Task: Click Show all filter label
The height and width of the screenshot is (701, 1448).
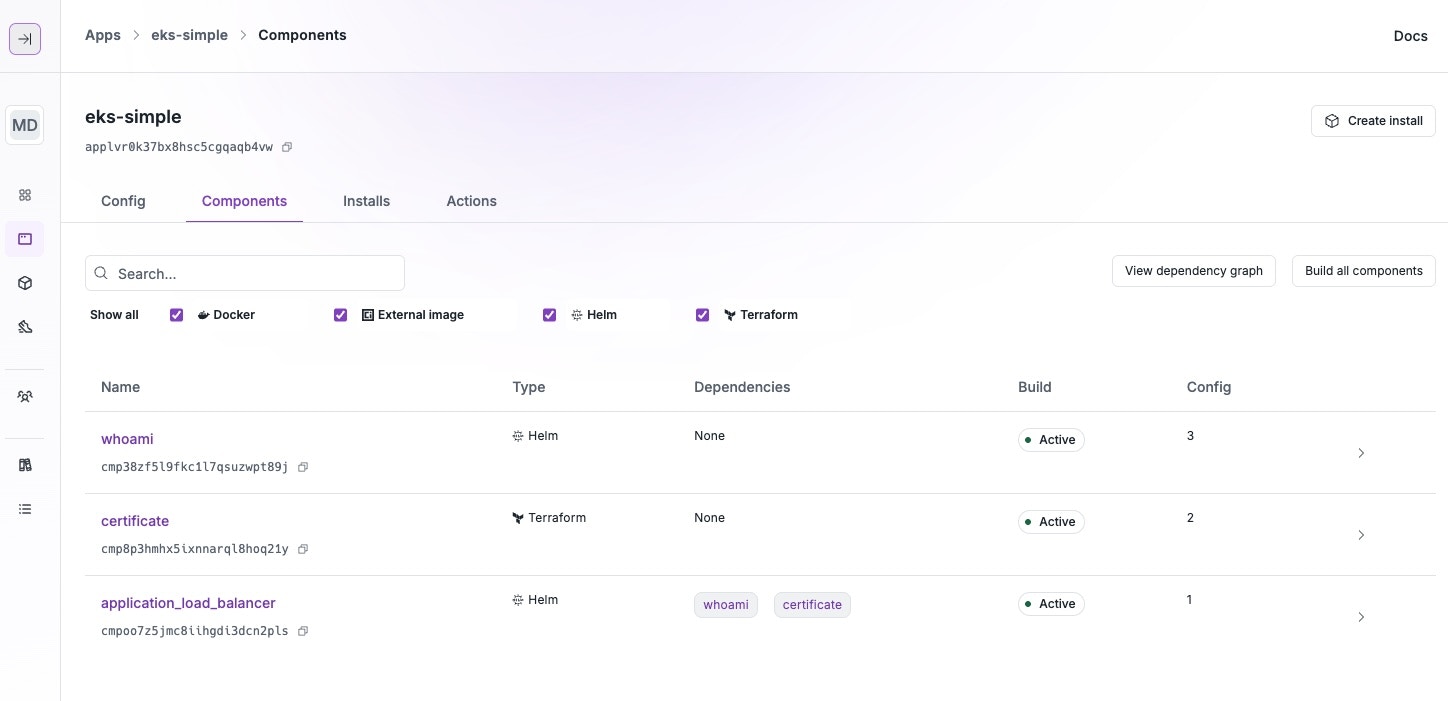Action: 114,315
